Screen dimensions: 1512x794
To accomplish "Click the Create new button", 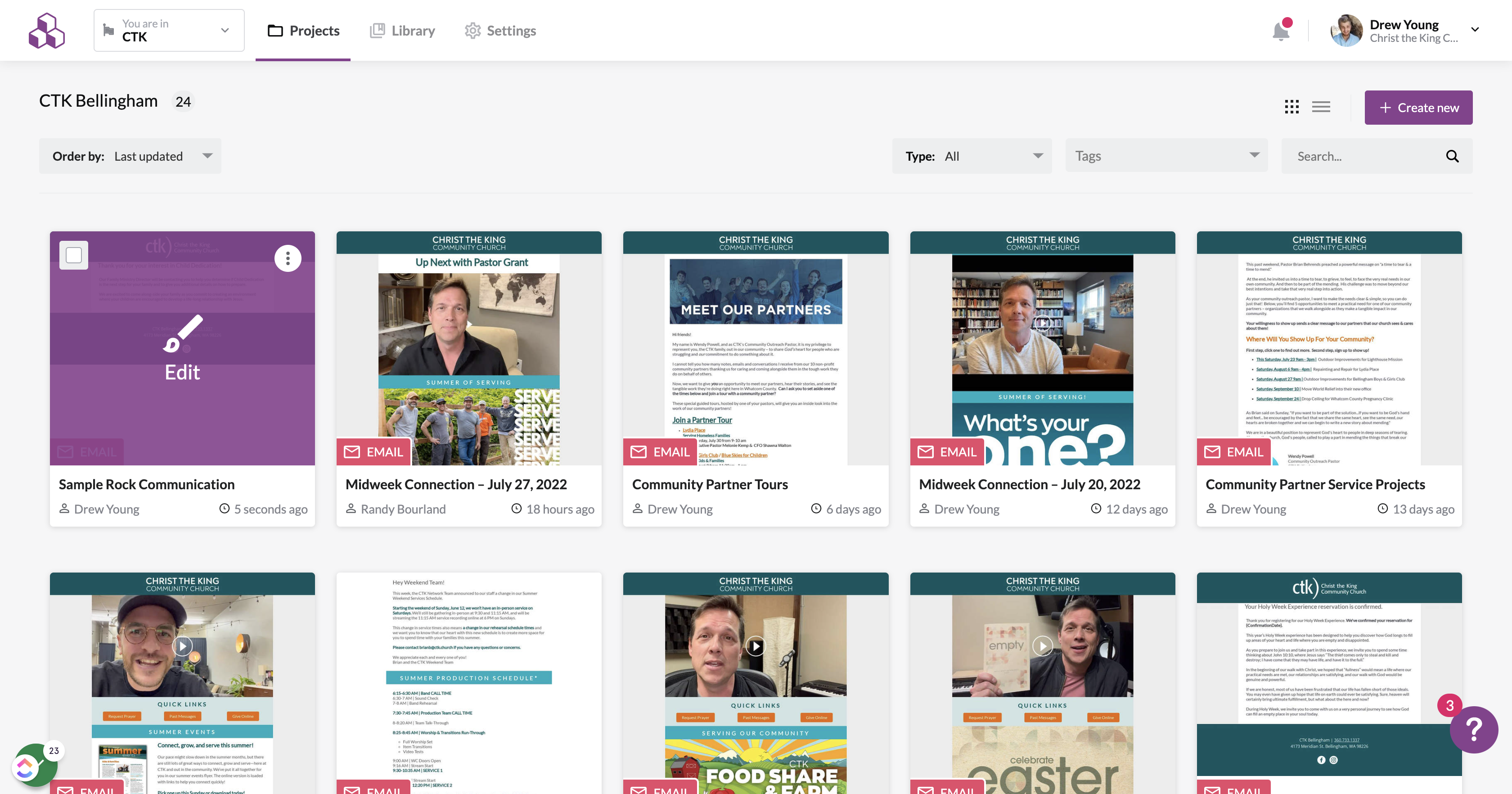I will 1418,108.
